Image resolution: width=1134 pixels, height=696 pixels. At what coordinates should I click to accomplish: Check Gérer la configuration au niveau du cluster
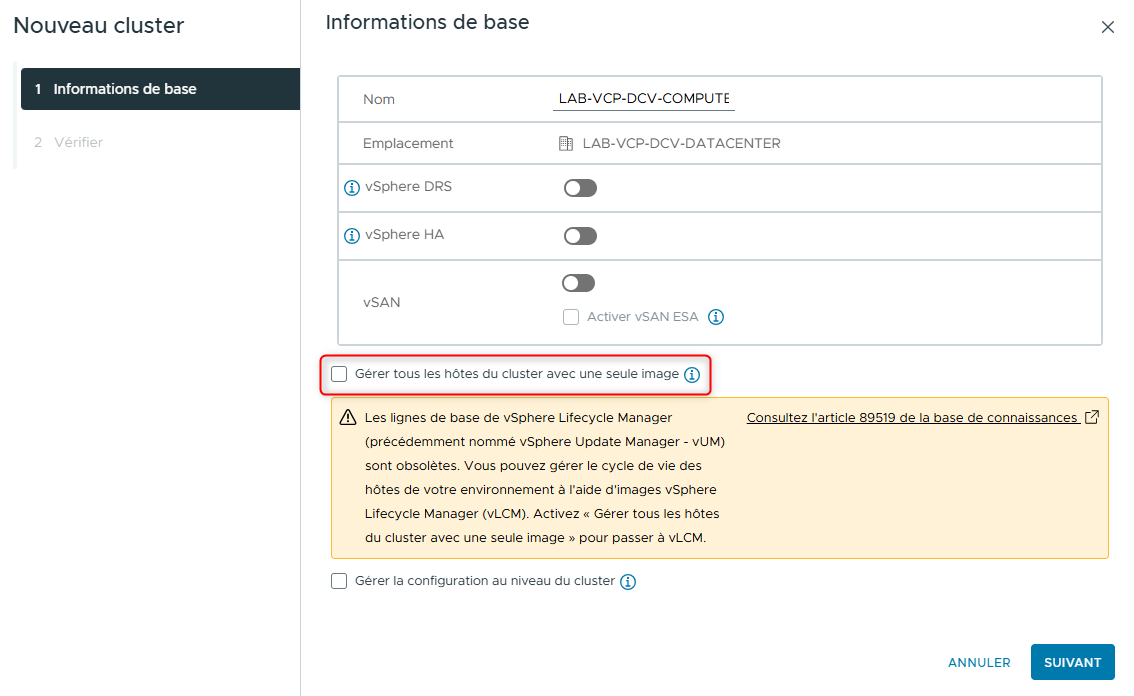(339, 581)
